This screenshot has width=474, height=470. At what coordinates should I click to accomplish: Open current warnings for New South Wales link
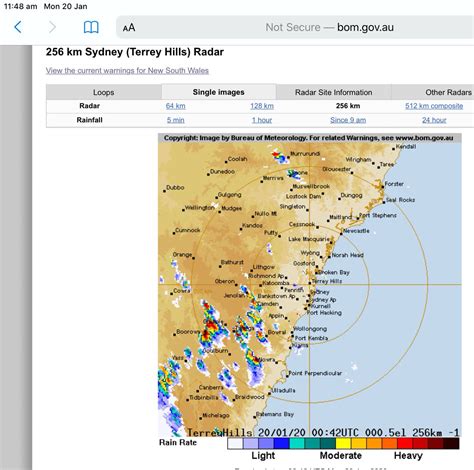pyautogui.click(x=127, y=71)
